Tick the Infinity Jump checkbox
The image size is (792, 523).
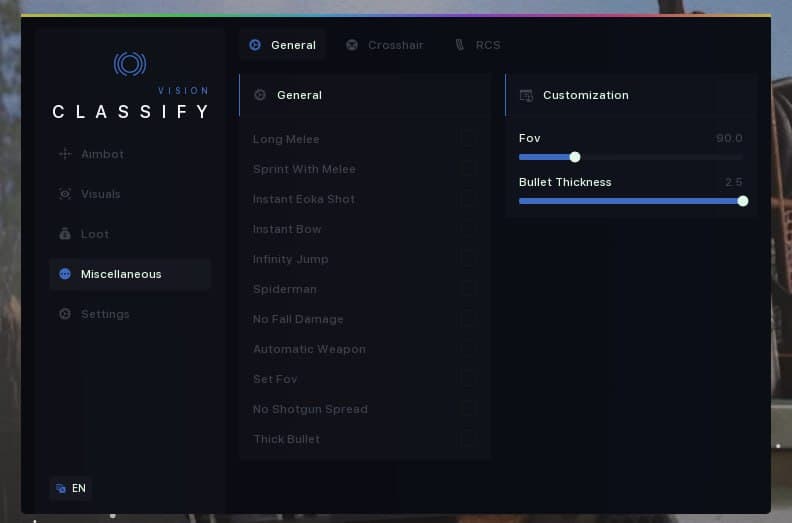(x=469, y=259)
